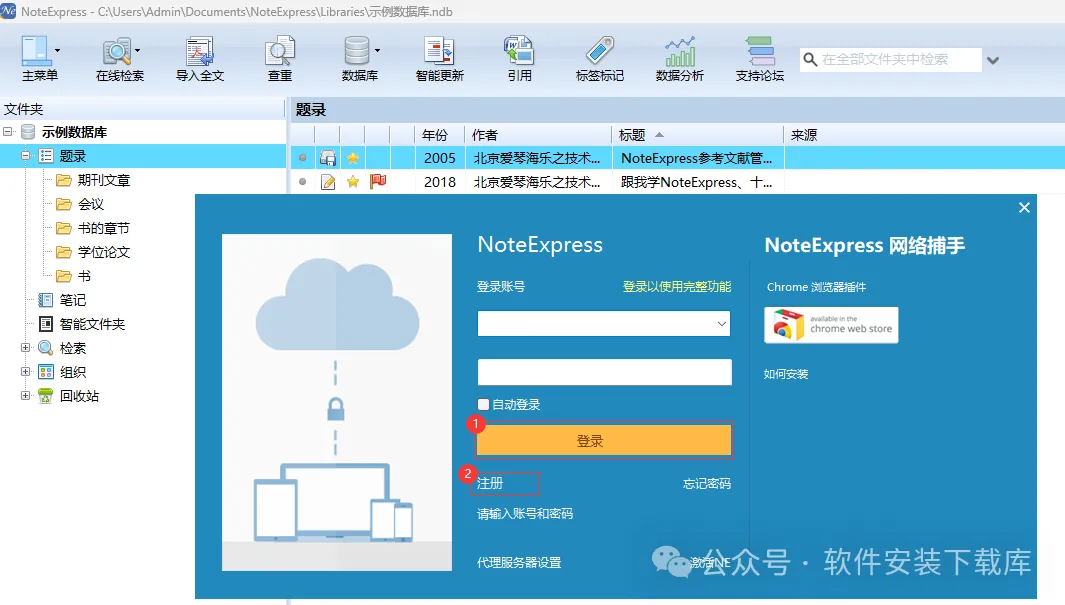Select the NoteExpress参考文献管 title cell
This screenshot has height=605, width=1065.
[x=698, y=158]
